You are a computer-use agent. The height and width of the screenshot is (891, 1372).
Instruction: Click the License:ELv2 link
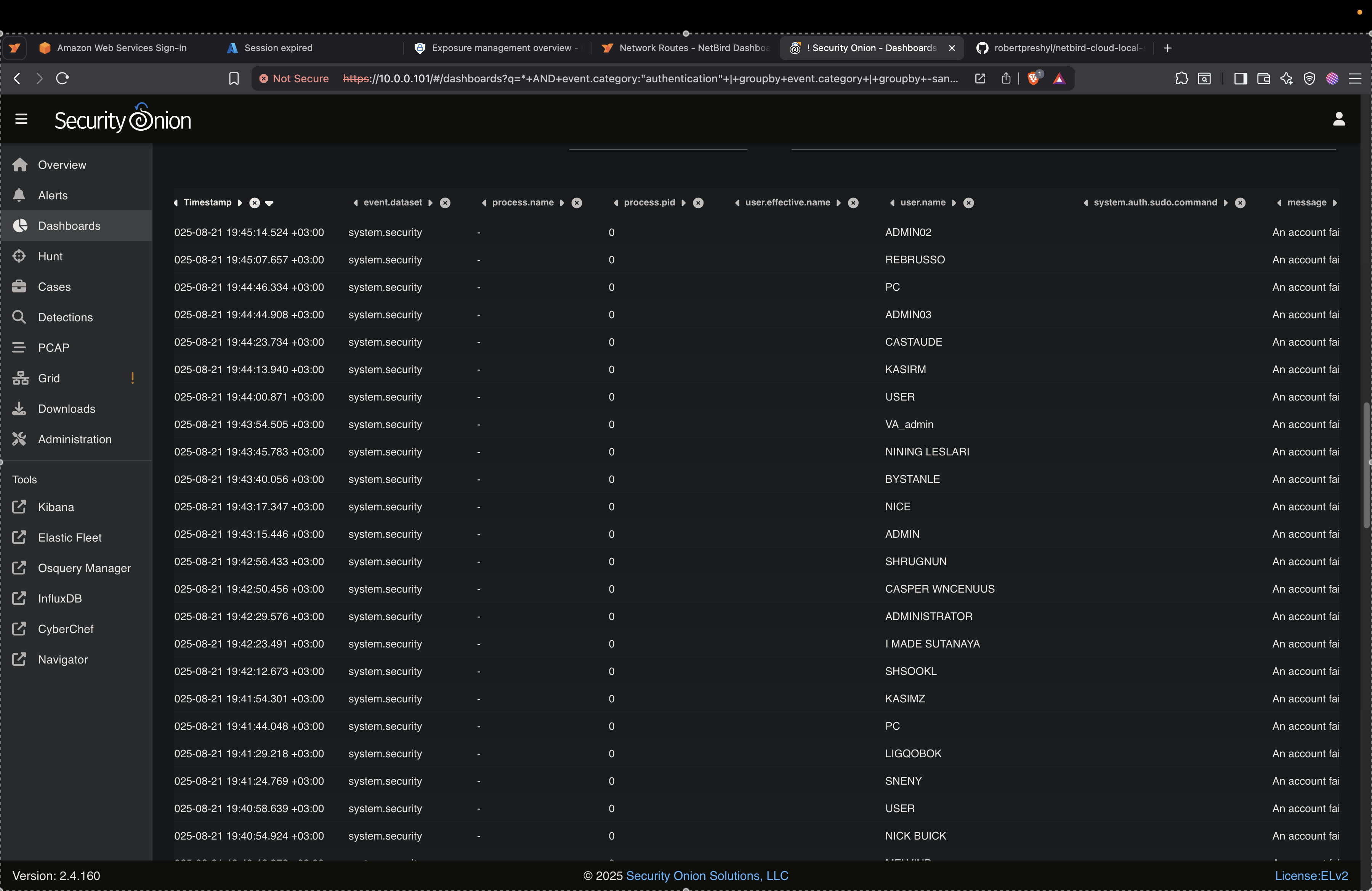tap(1311, 876)
